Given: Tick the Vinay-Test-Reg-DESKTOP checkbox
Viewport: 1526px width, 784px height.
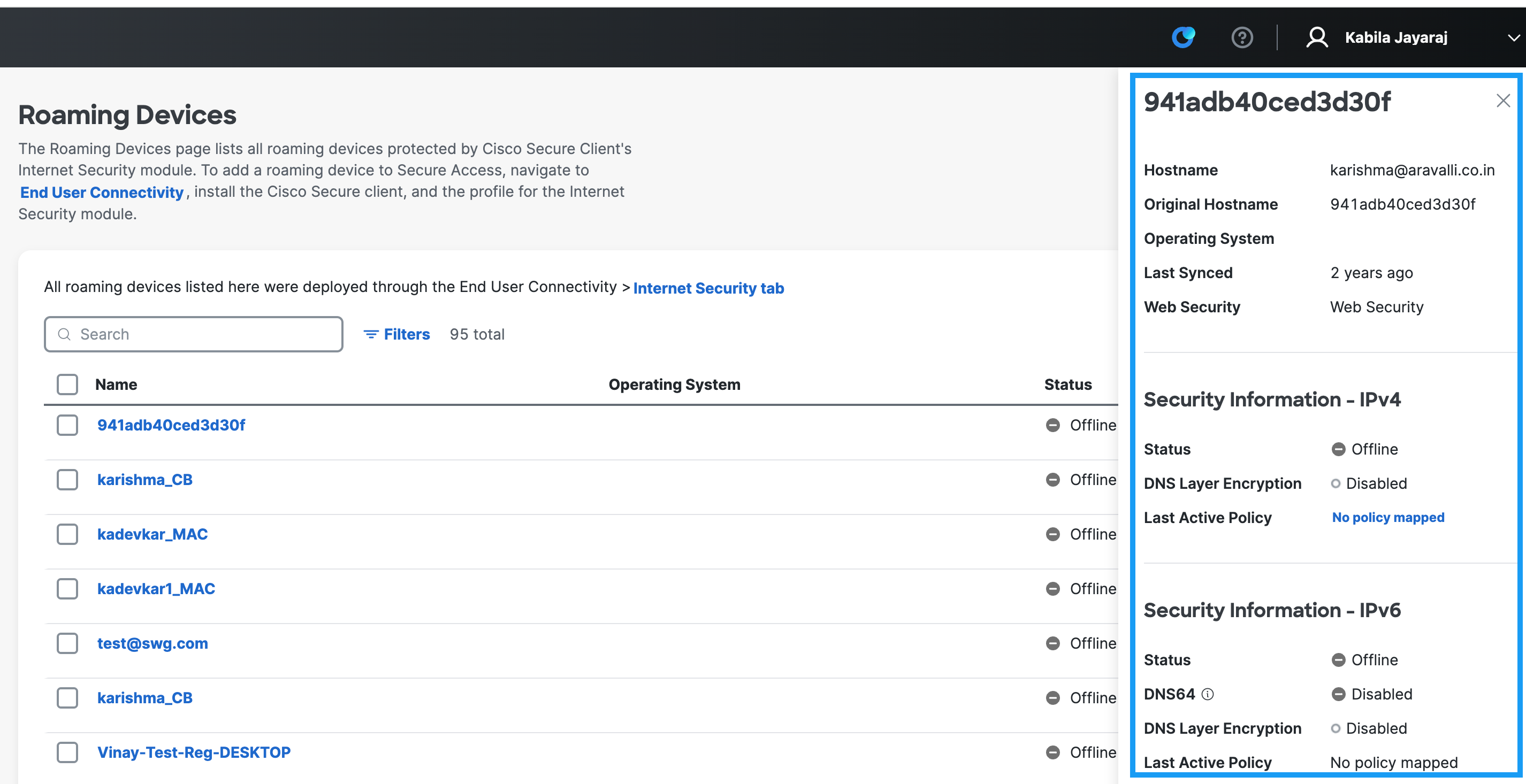Looking at the screenshot, I should point(67,752).
